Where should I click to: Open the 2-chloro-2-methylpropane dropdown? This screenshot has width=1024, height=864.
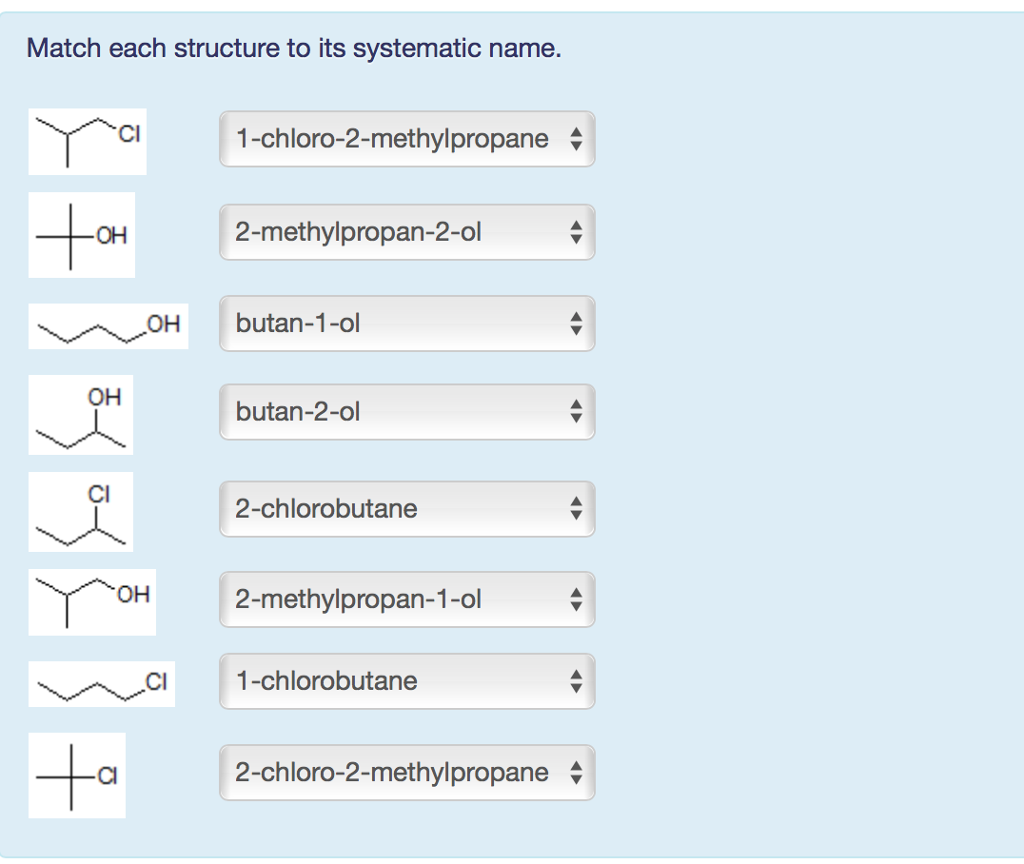407,772
